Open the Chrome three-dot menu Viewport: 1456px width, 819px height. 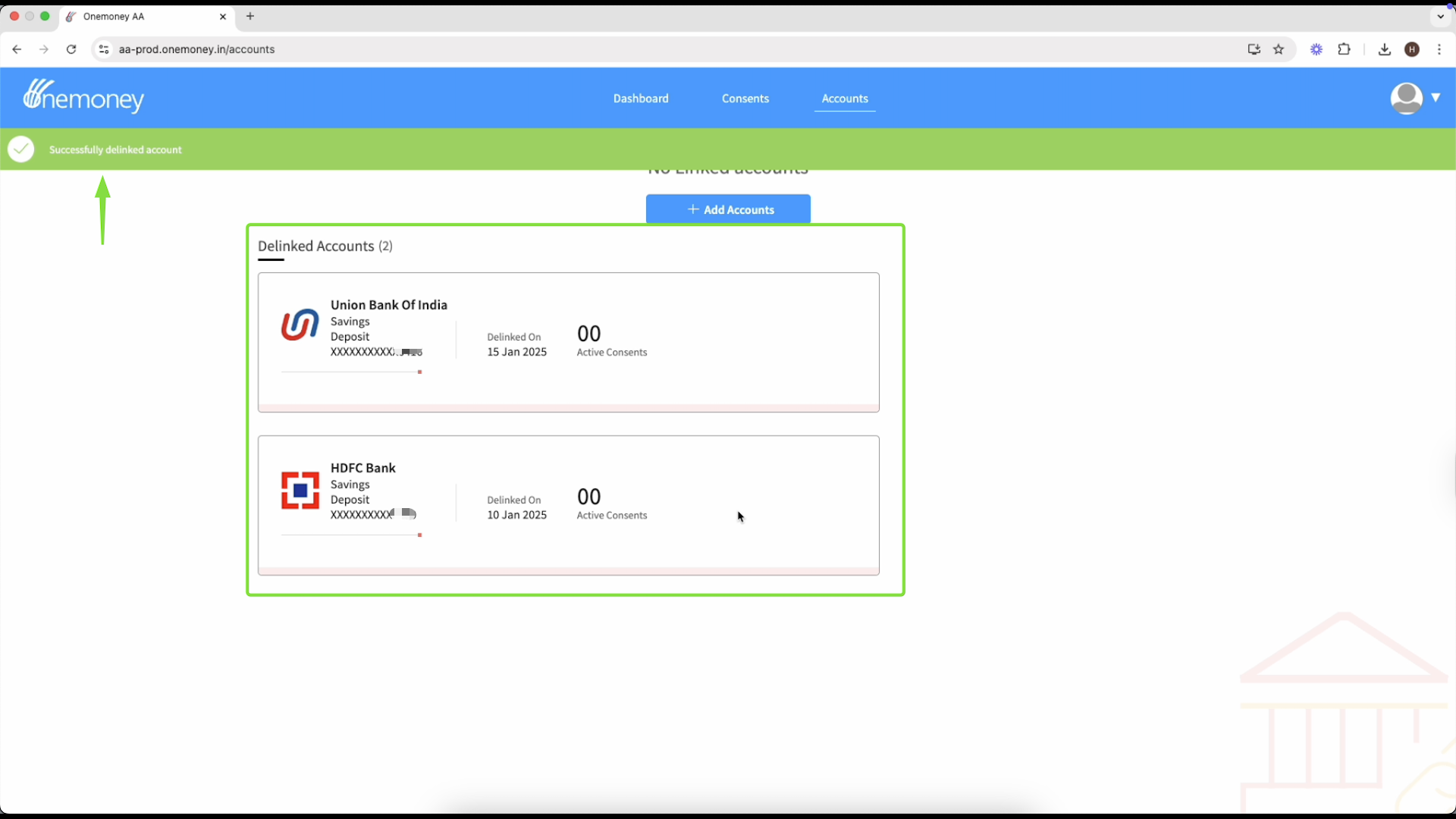click(1439, 49)
